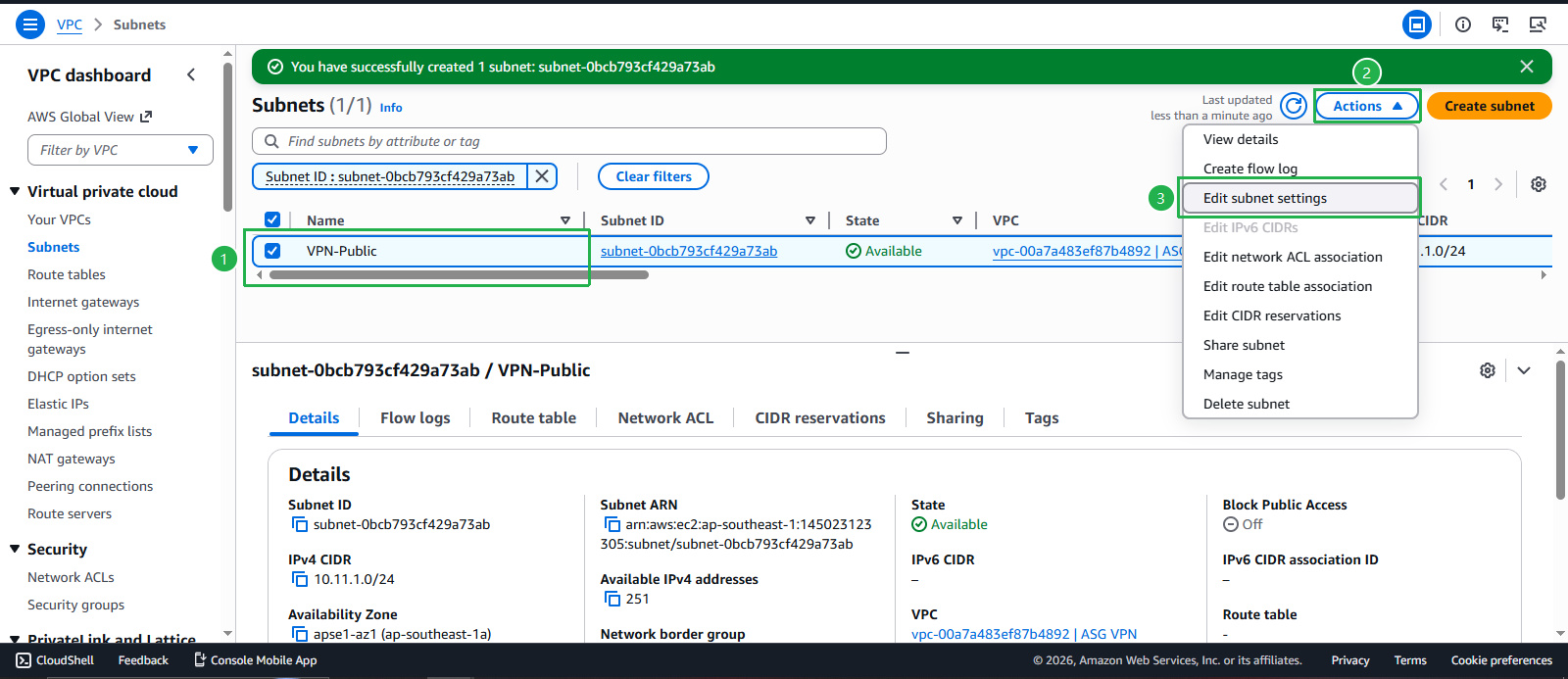The height and width of the screenshot is (679, 1568).
Task: Remove the Subnet ID filter token
Action: (x=542, y=176)
